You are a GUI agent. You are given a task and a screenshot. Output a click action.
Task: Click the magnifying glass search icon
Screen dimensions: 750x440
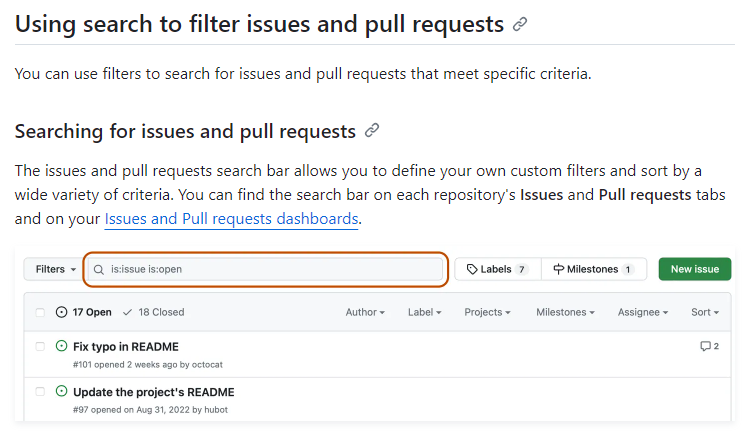pos(99,269)
